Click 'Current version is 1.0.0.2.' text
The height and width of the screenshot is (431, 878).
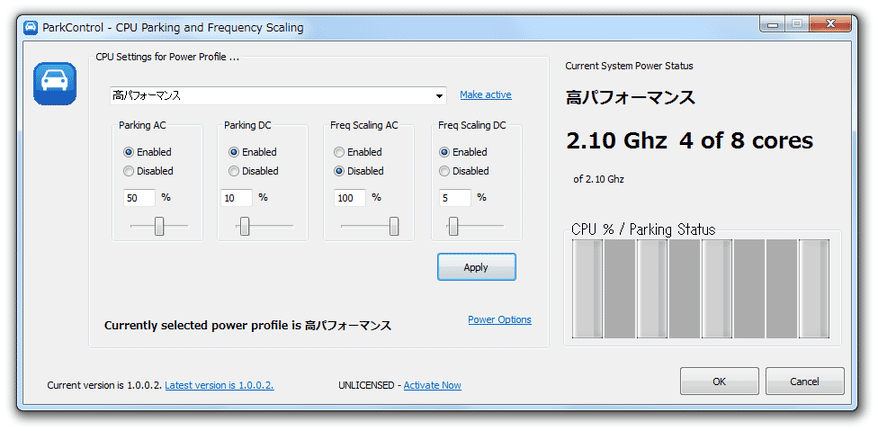[105, 385]
